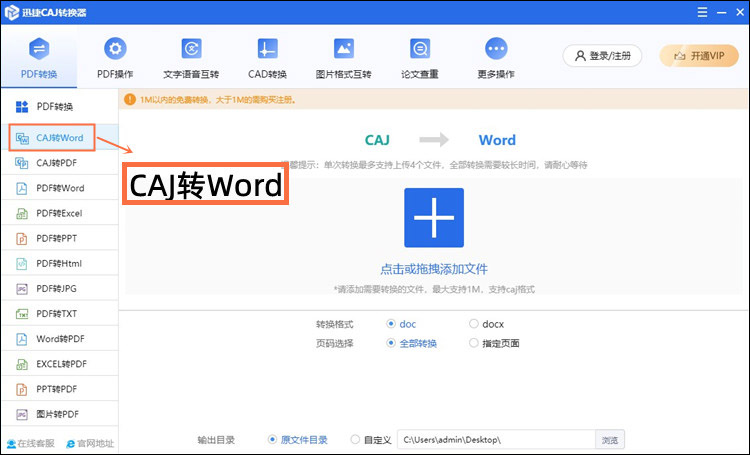Open the 图片格式互转 icon
750x455 pixels.
point(343,49)
